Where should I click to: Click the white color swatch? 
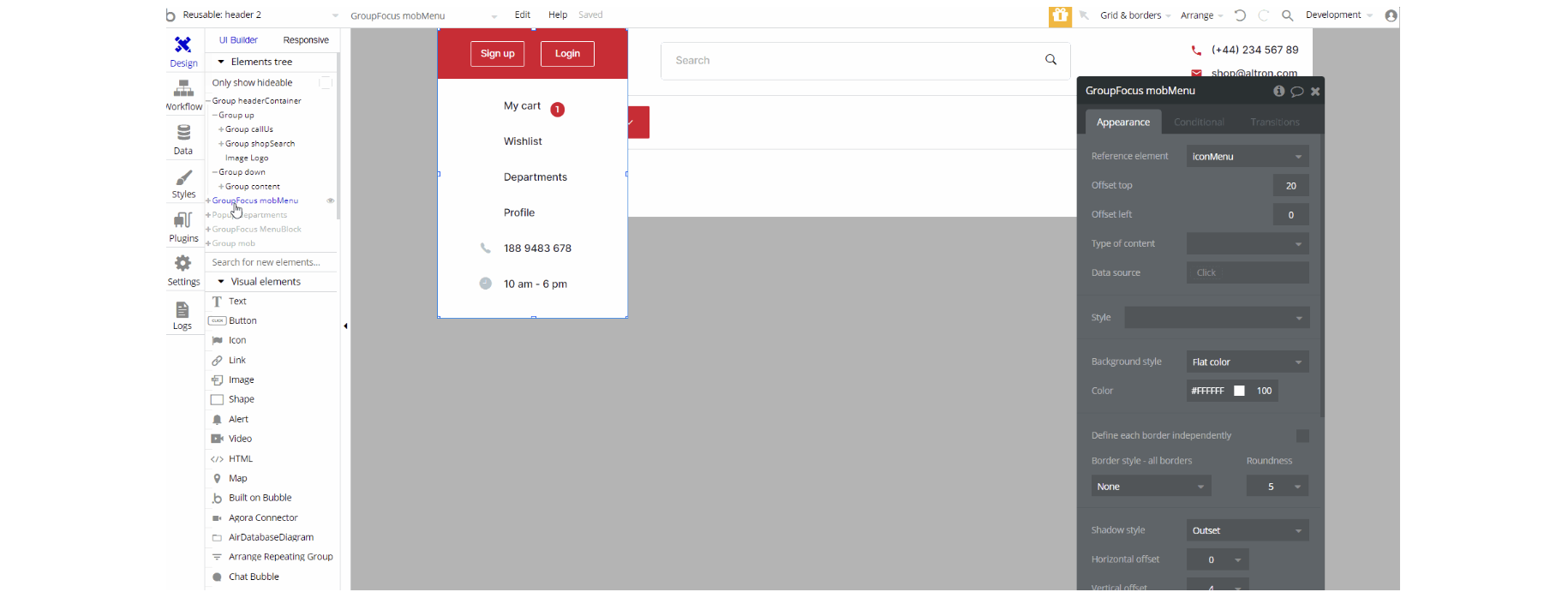(1239, 391)
